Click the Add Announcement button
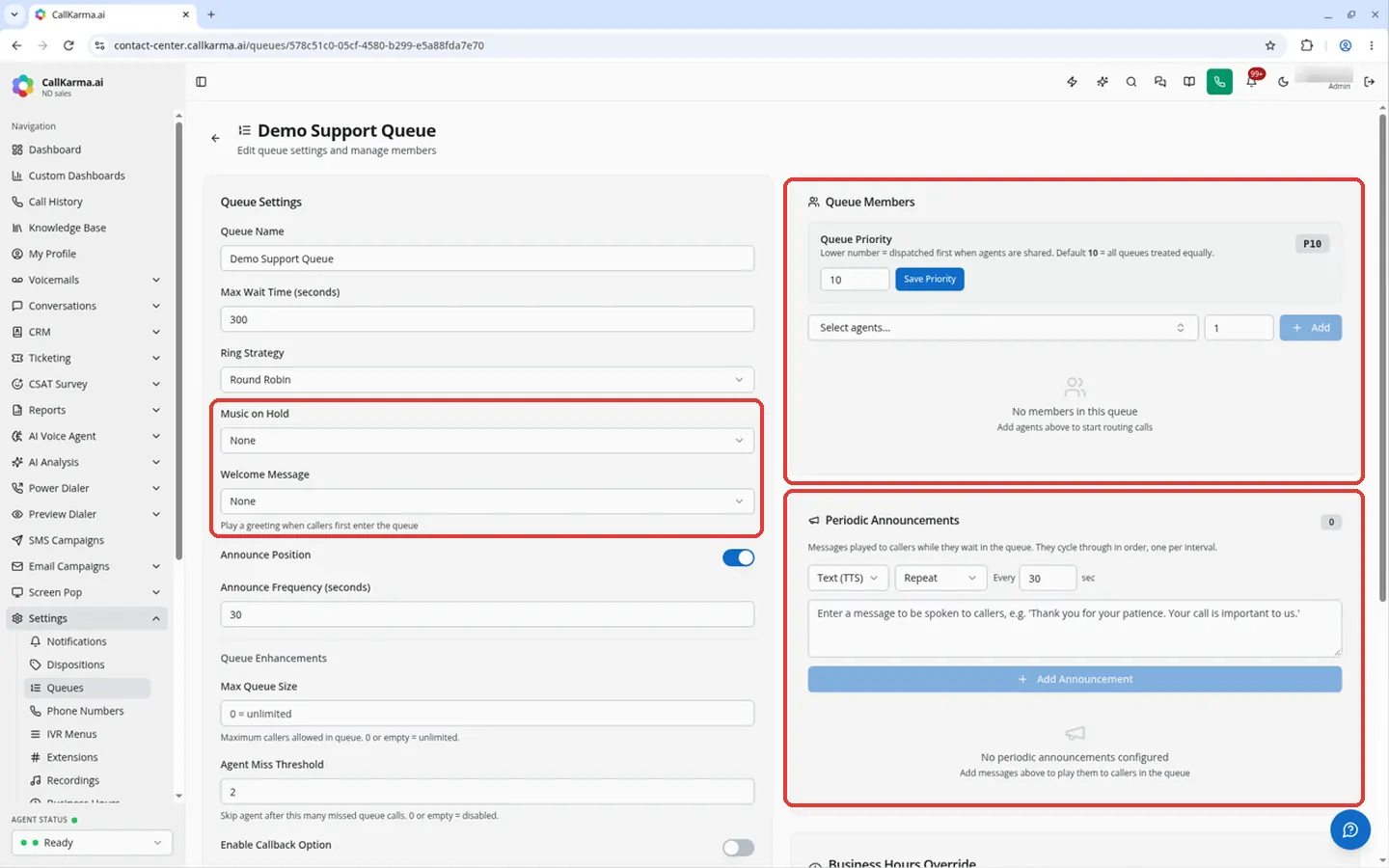Screen dimensions: 1389x868 click(x=1075, y=679)
